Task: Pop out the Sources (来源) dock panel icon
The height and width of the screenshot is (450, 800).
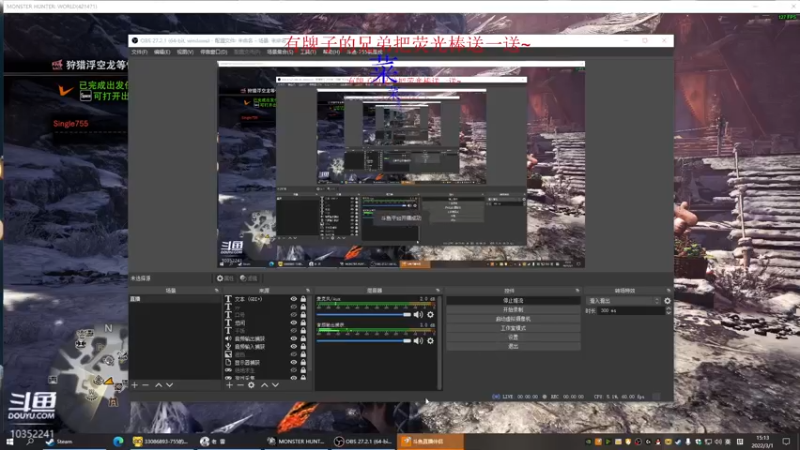Action: coord(308,291)
